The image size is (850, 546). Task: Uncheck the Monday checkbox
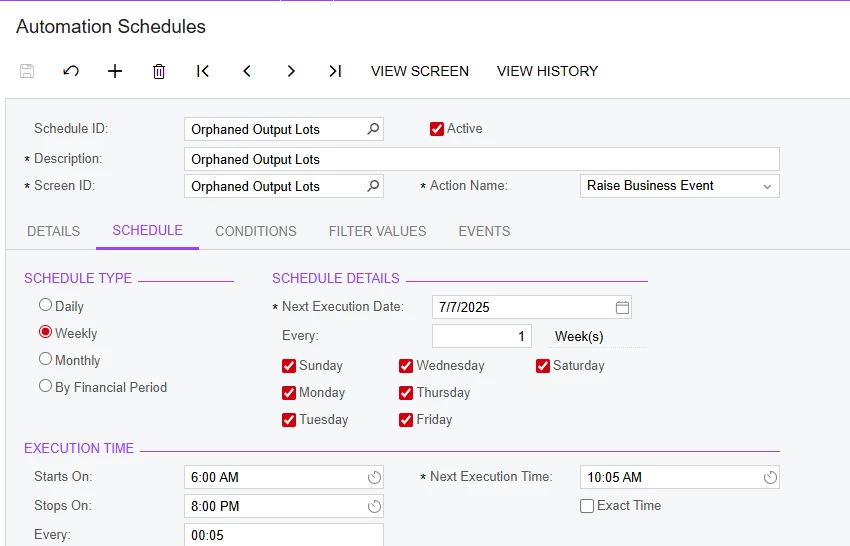pos(289,393)
